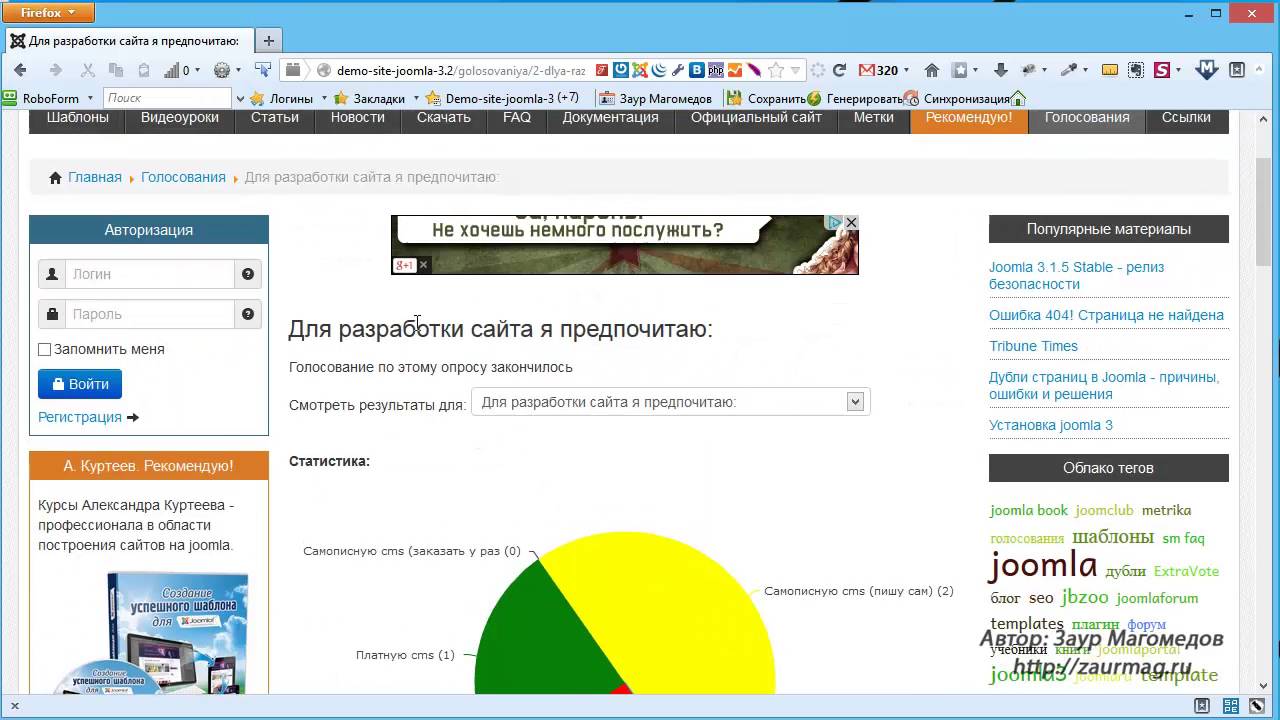The image size is (1280, 720).
Task: Click the blue M arrow icon
Action: 1207,70
